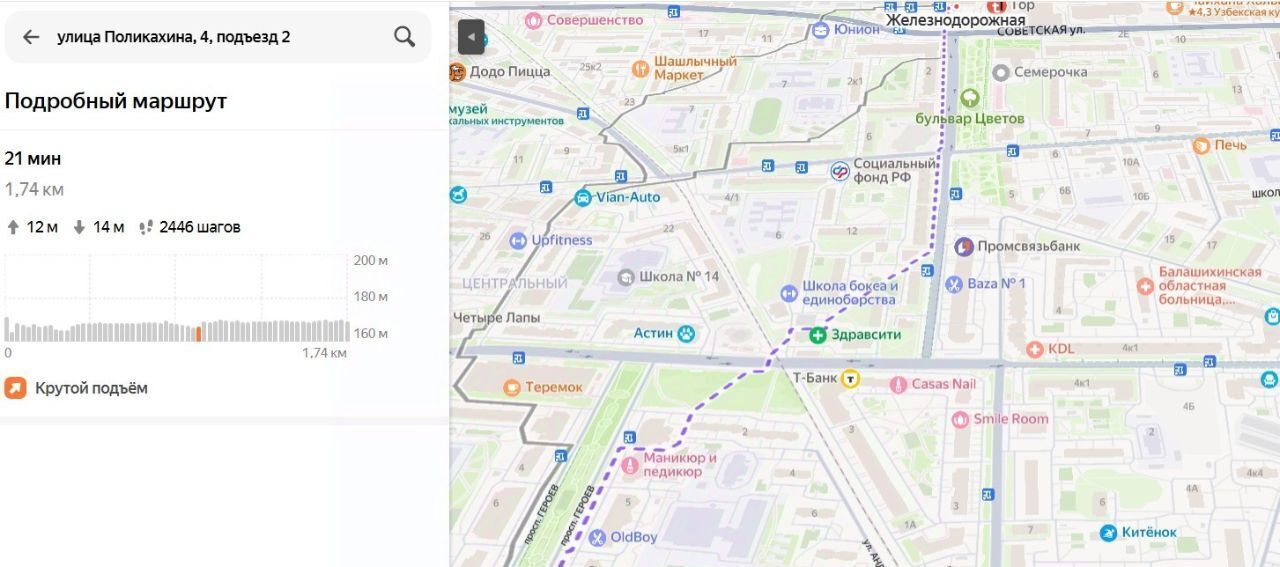This screenshot has width=1280, height=567.
Task: Click the 1,74 км distance under 21 мин
Action: coord(34,189)
